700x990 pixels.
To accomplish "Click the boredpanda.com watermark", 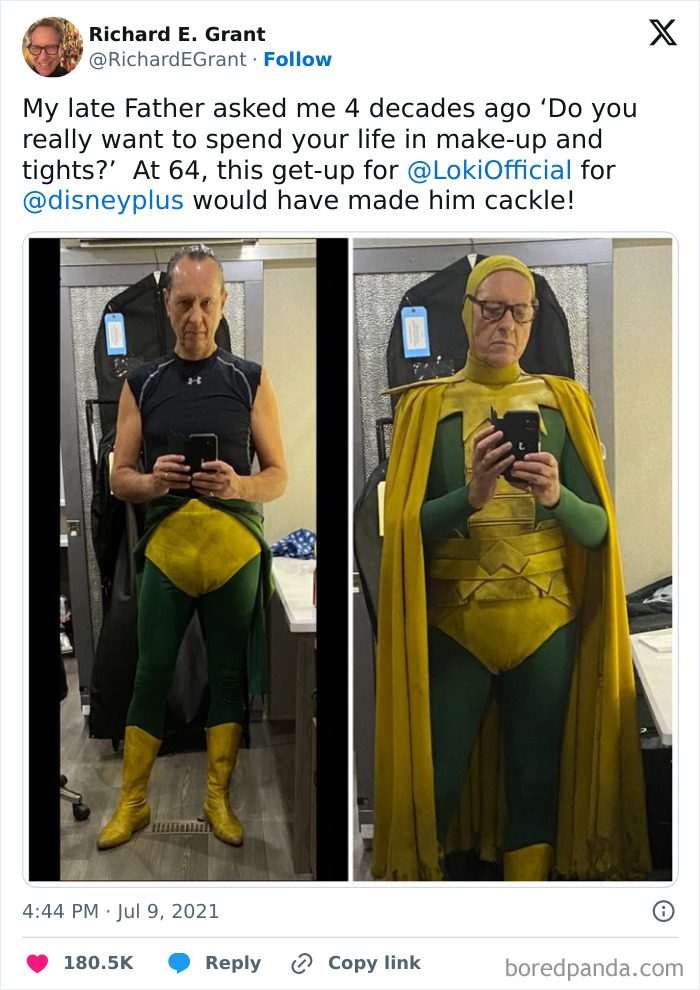I will 594,968.
